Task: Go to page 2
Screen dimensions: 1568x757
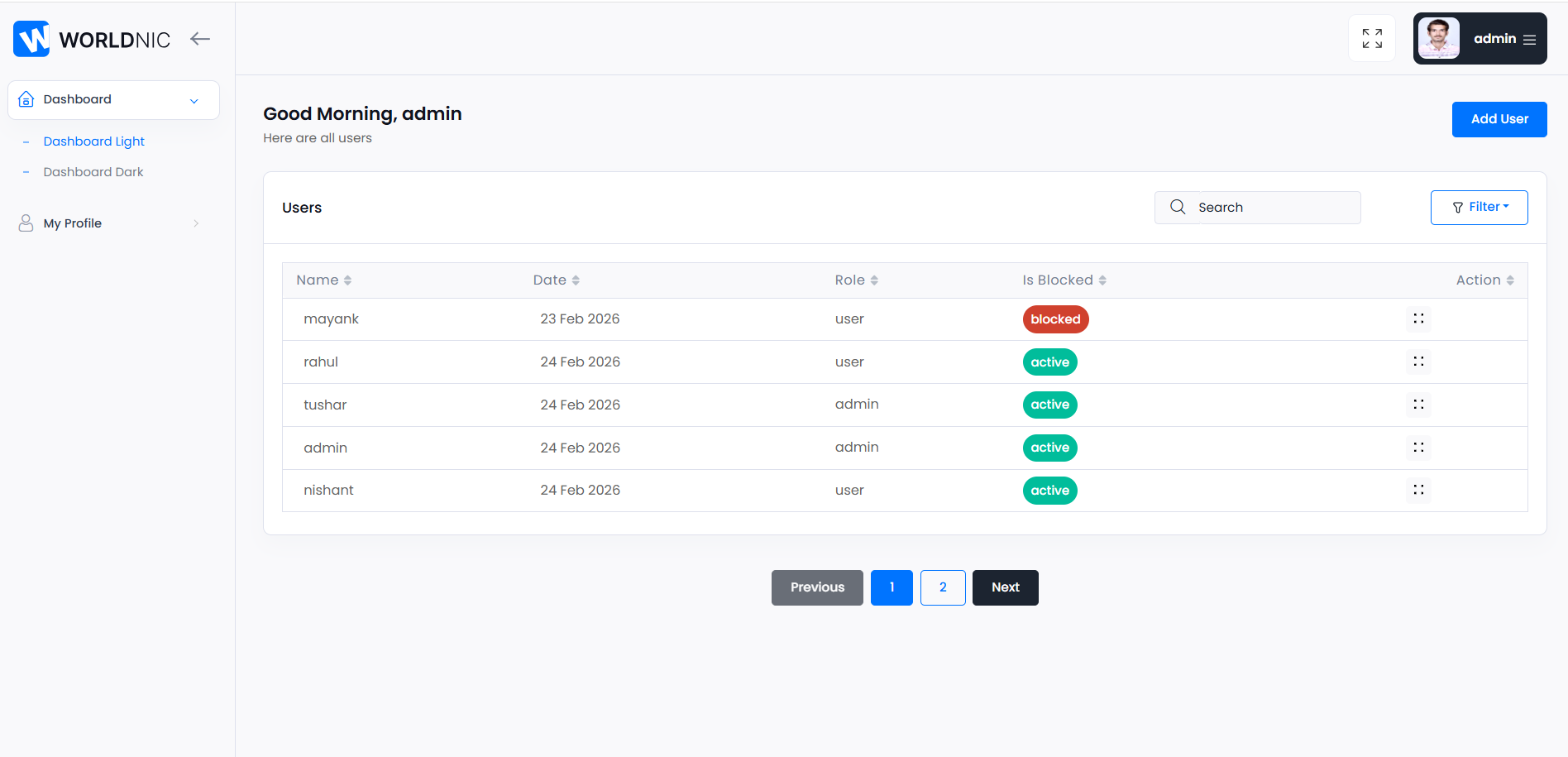Action: [x=943, y=587]
